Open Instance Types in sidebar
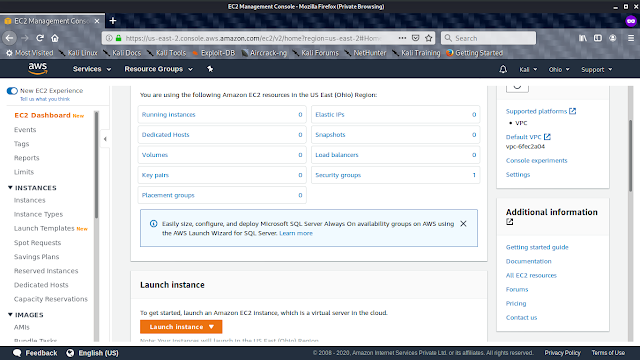640x360 pixels. click(x=38, y=214)
